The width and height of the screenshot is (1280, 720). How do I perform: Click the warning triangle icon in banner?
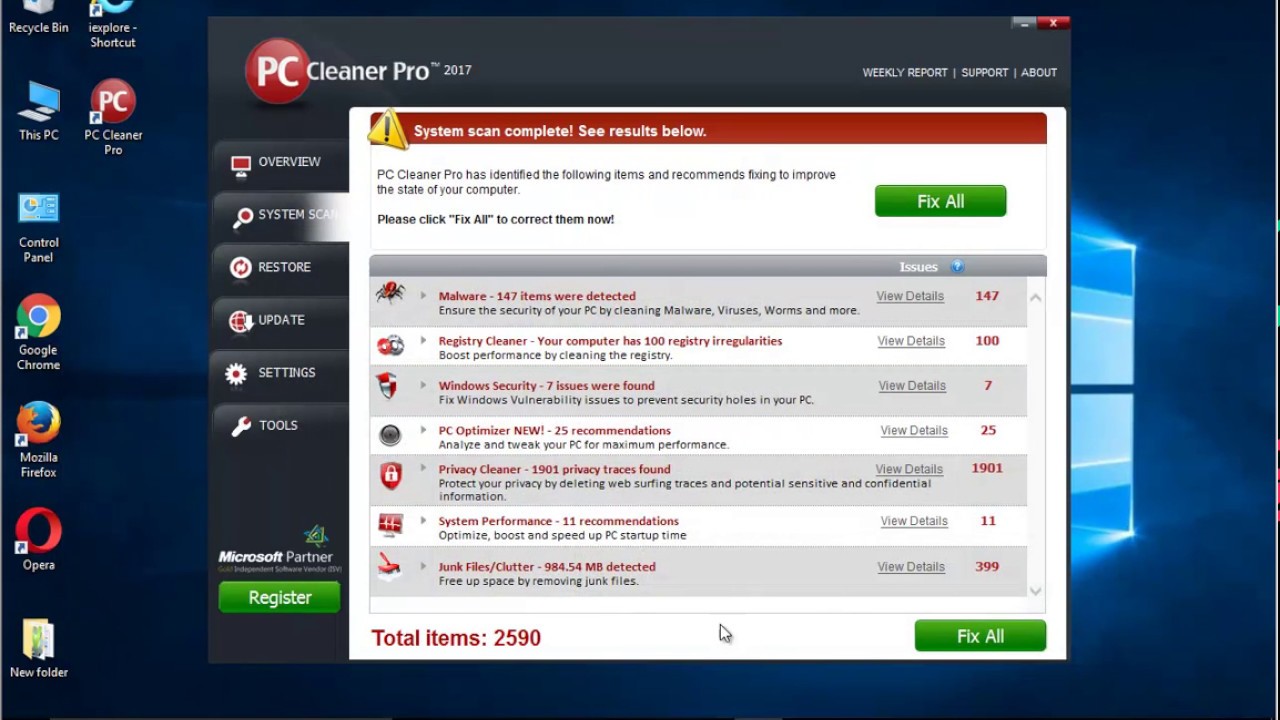pyautogui.click(x=389, y=130)
